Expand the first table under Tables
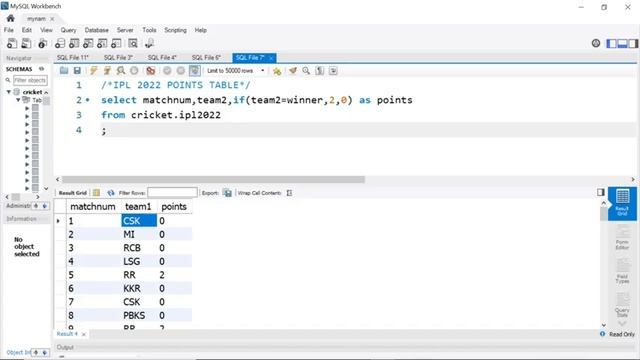This screenshot has width=640, height=360. [x=27, y=108]
